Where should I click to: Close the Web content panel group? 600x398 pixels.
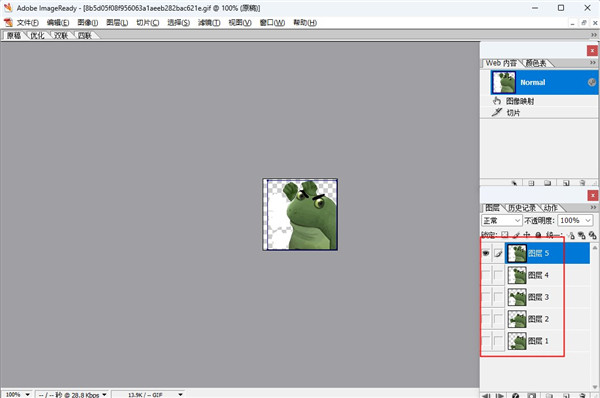point(592,51)
